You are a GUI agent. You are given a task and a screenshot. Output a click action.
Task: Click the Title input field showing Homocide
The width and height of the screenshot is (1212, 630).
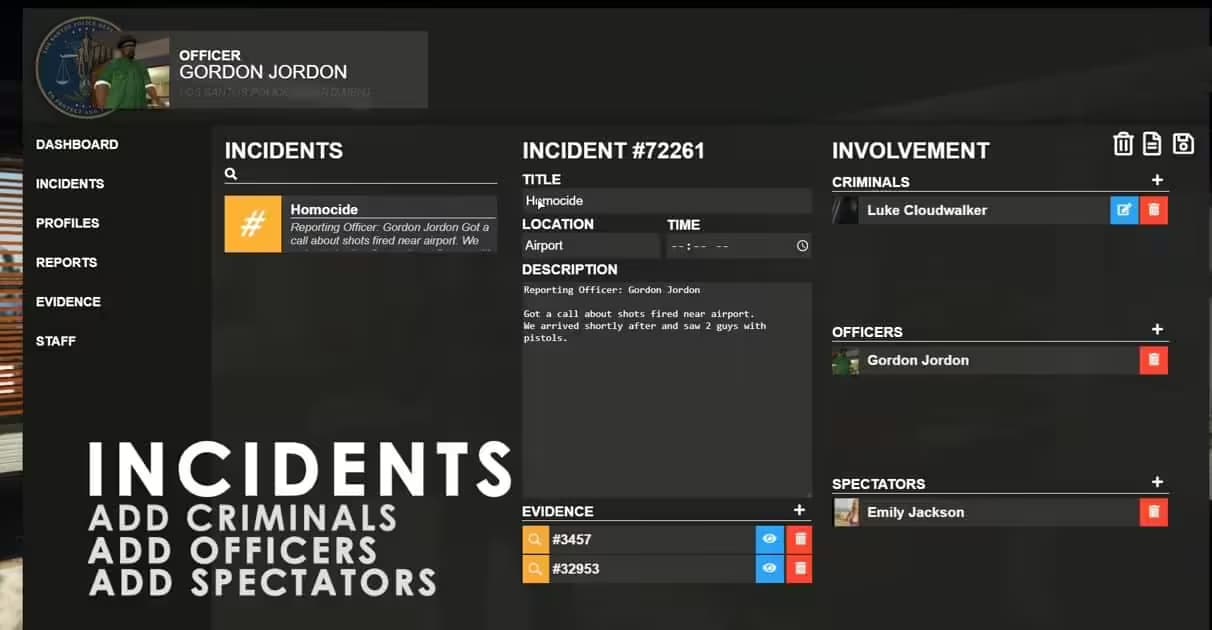(665, 200)
